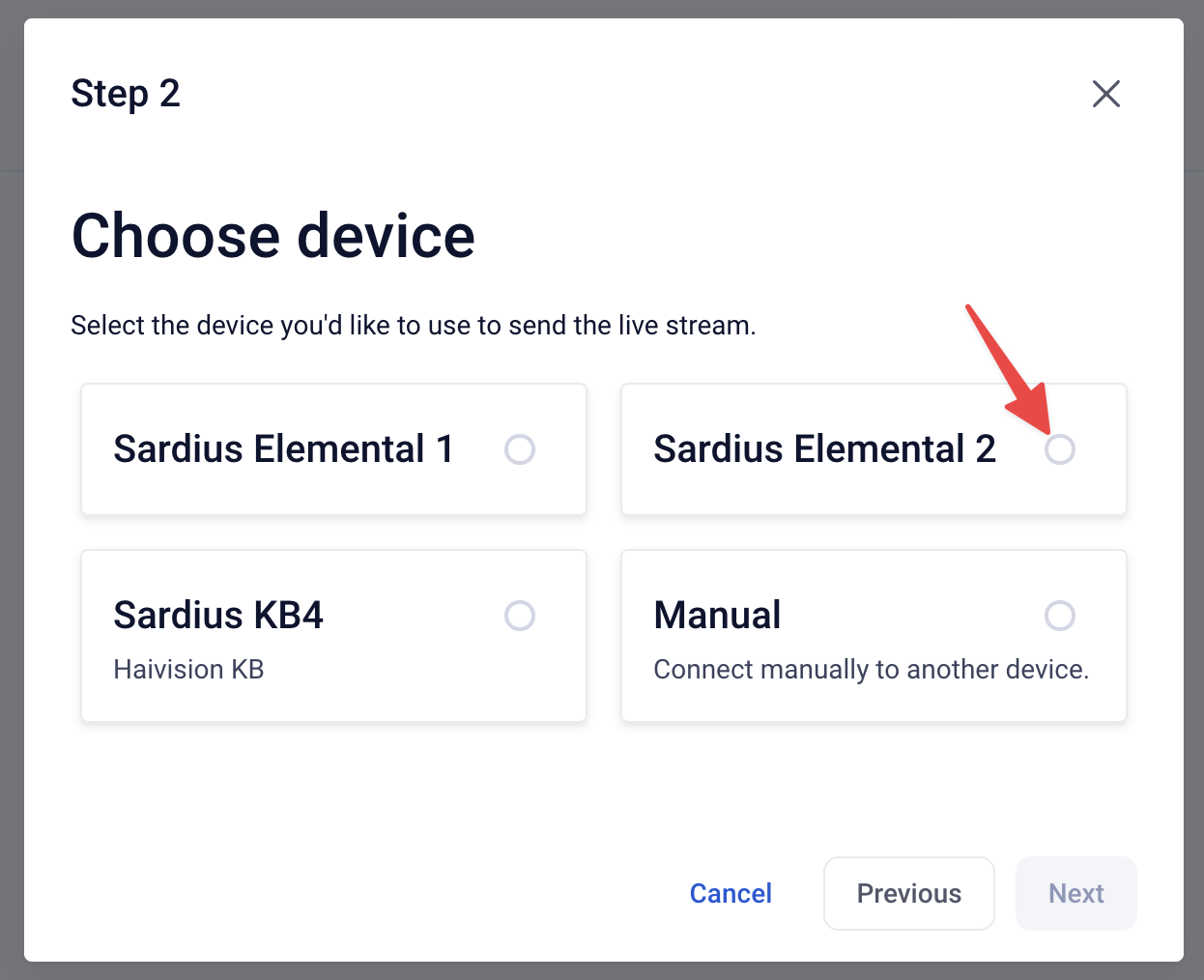
Task: Click the red arrow annotation
Action: [x=1008, y=369]
